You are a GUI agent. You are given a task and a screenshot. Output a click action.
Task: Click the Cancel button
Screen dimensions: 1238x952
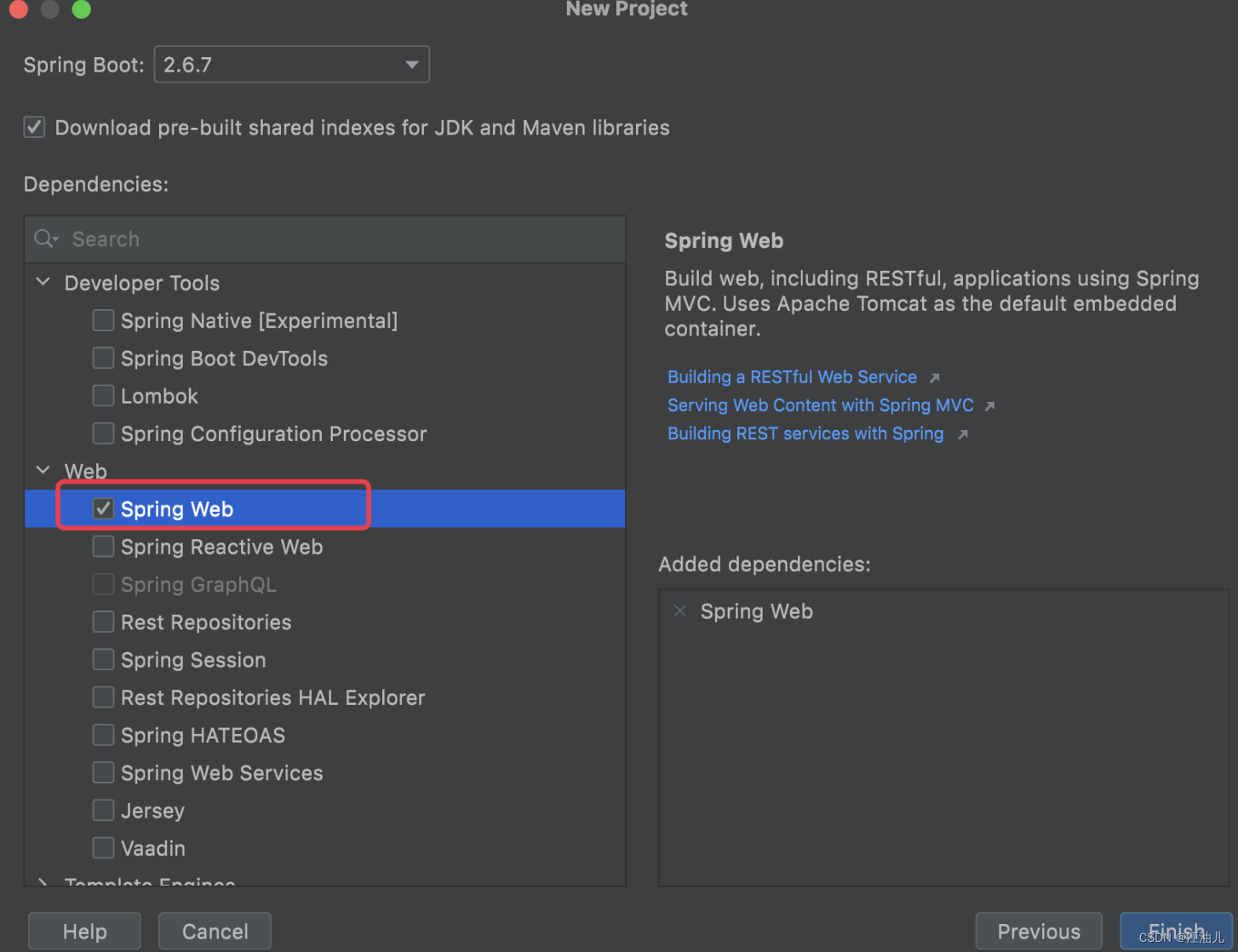click(x=215, y=932)
